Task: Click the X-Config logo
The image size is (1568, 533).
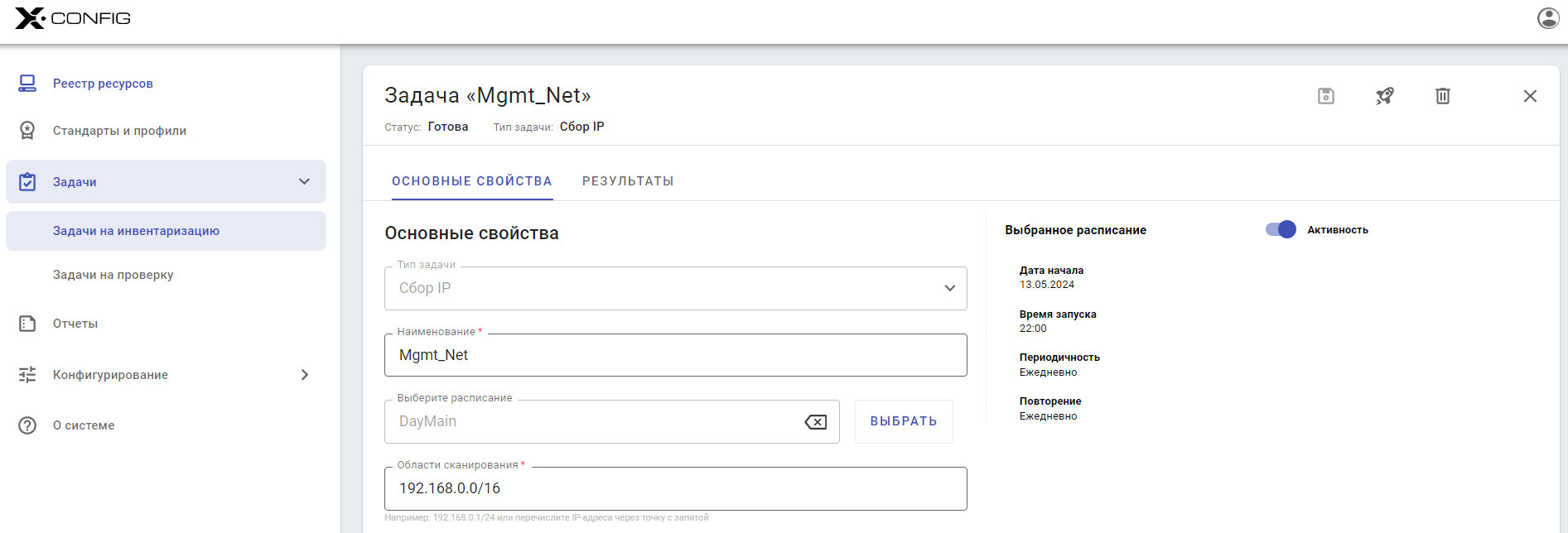Action: tap(73, 18)
